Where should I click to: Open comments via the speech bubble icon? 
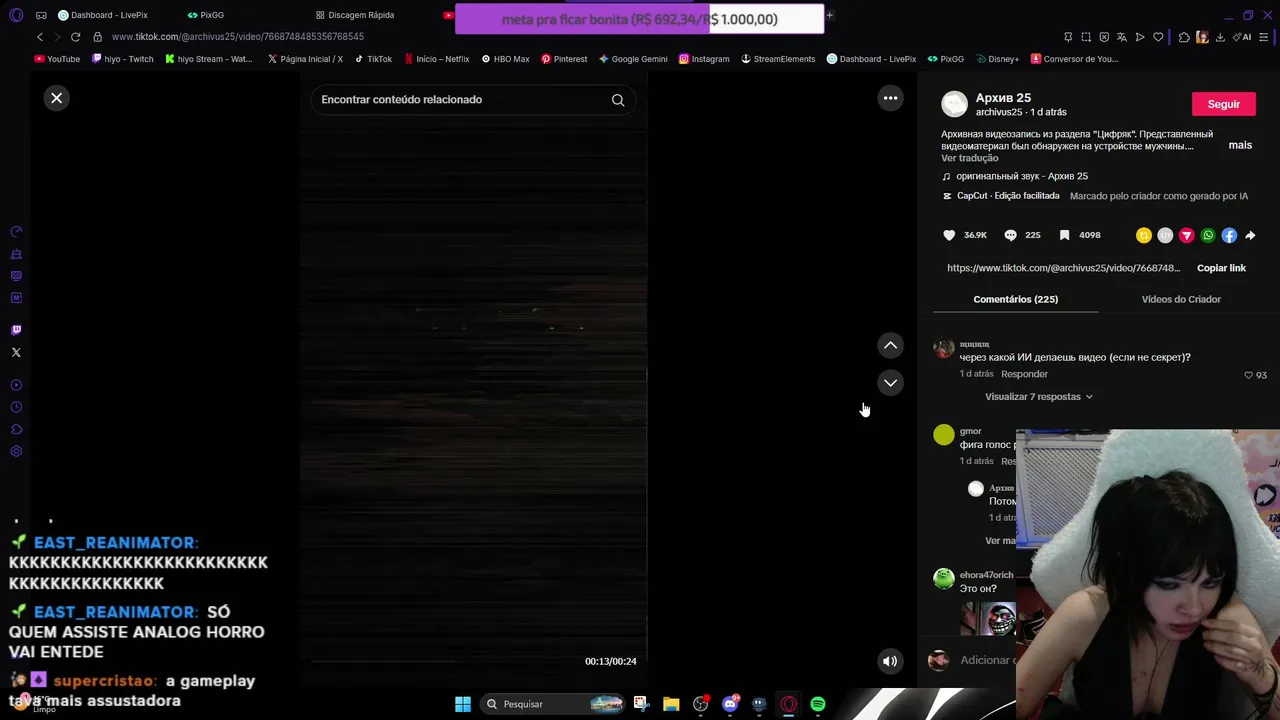coord(1010,235)
